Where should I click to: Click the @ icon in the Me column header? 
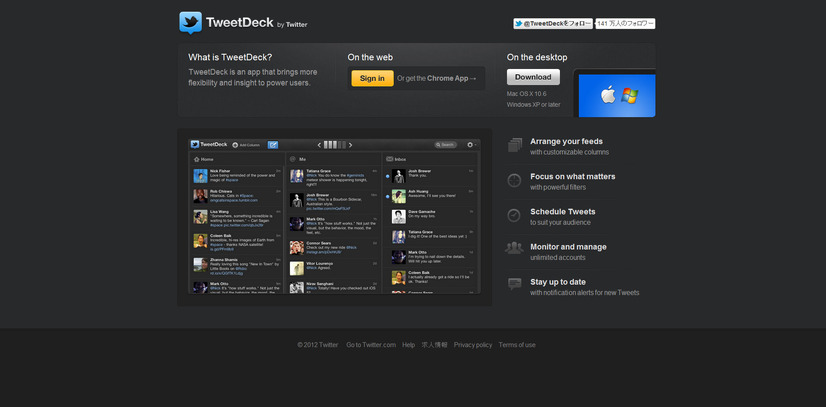pos(293,159)
